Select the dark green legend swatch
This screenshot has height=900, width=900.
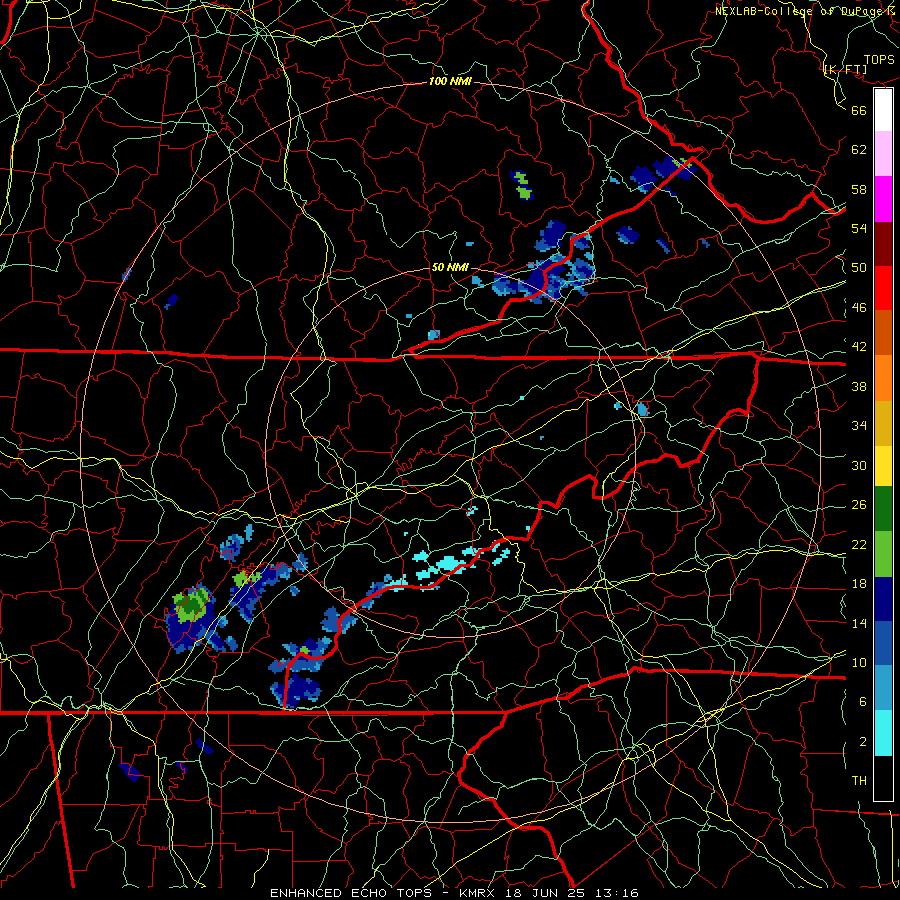coord(883,509)
